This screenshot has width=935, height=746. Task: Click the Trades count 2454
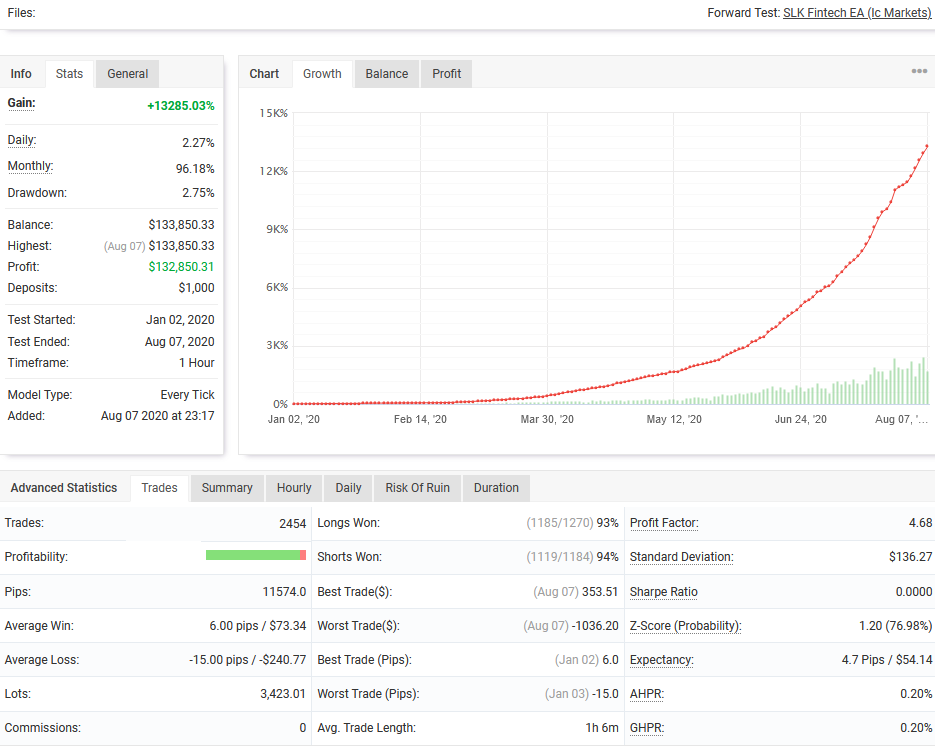click(x=292, y=524)
